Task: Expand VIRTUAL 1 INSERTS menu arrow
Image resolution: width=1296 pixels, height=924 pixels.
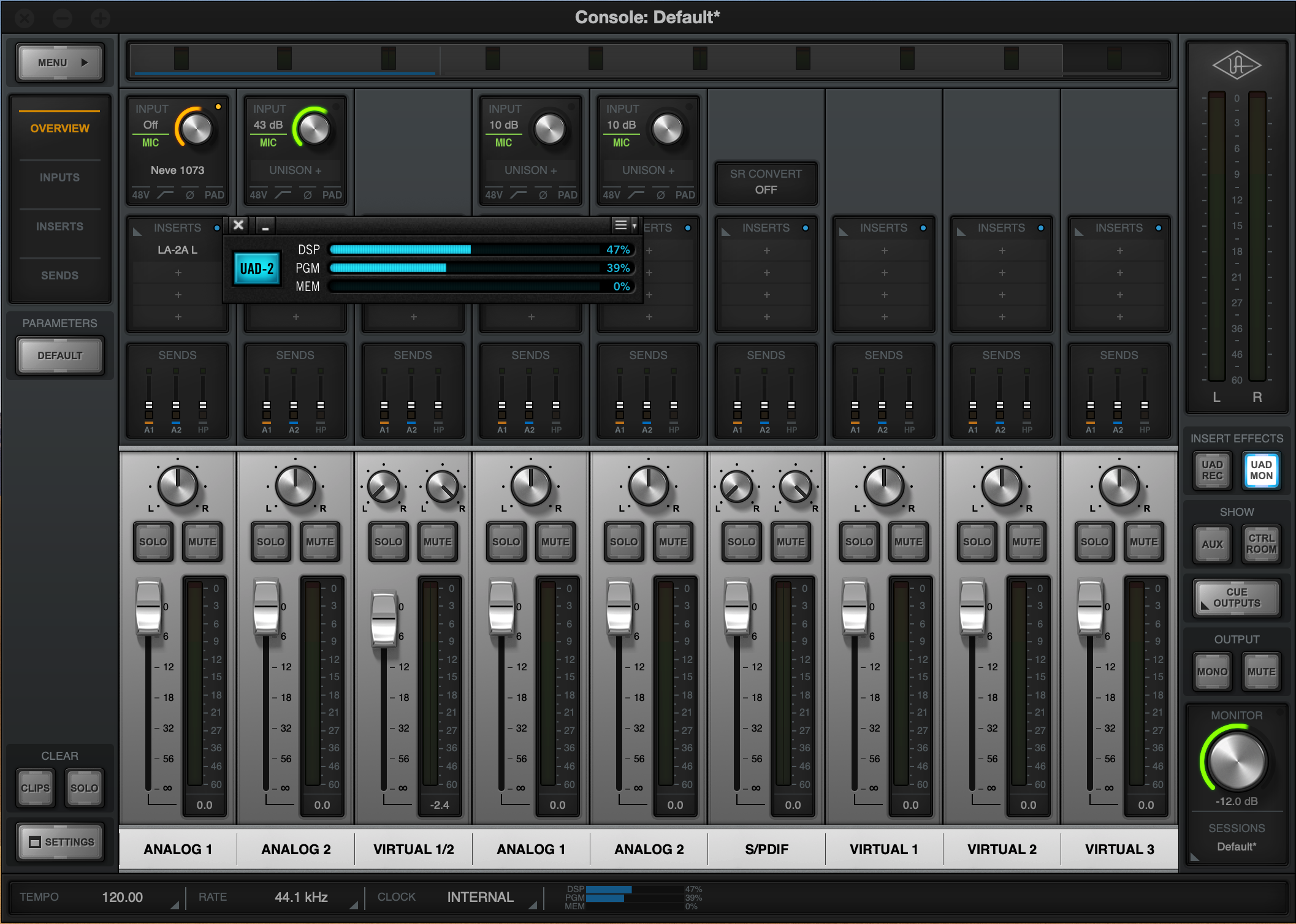Action: [844, 231]
